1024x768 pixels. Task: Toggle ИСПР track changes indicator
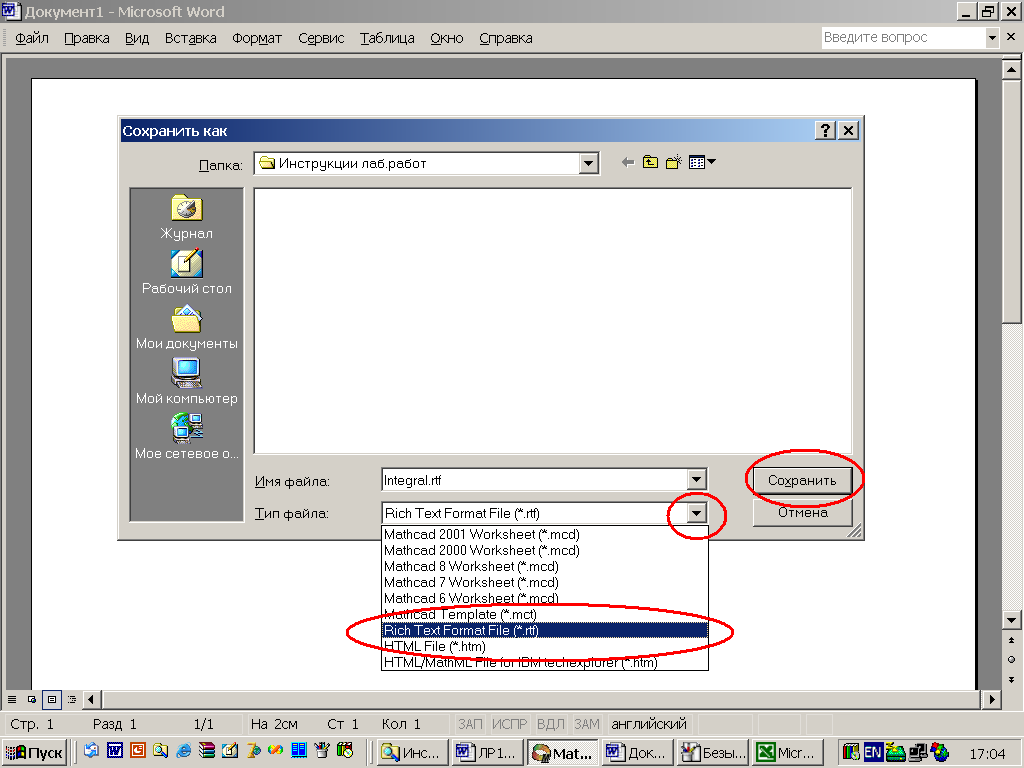[x=509, y=724]
